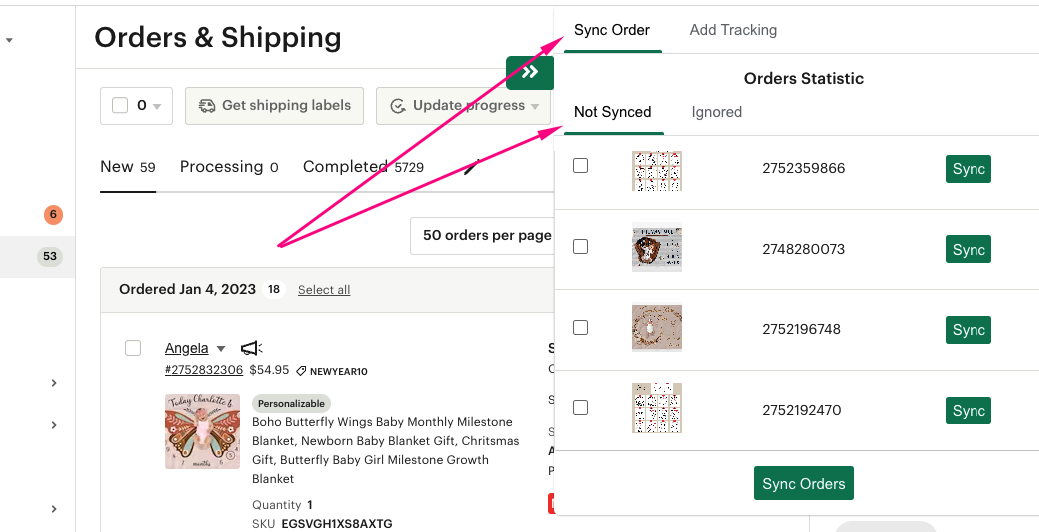This screenshot has height=532, width=1039.
Task: Click Select all link for Jan 4
Action: click(x=324, y=290)
